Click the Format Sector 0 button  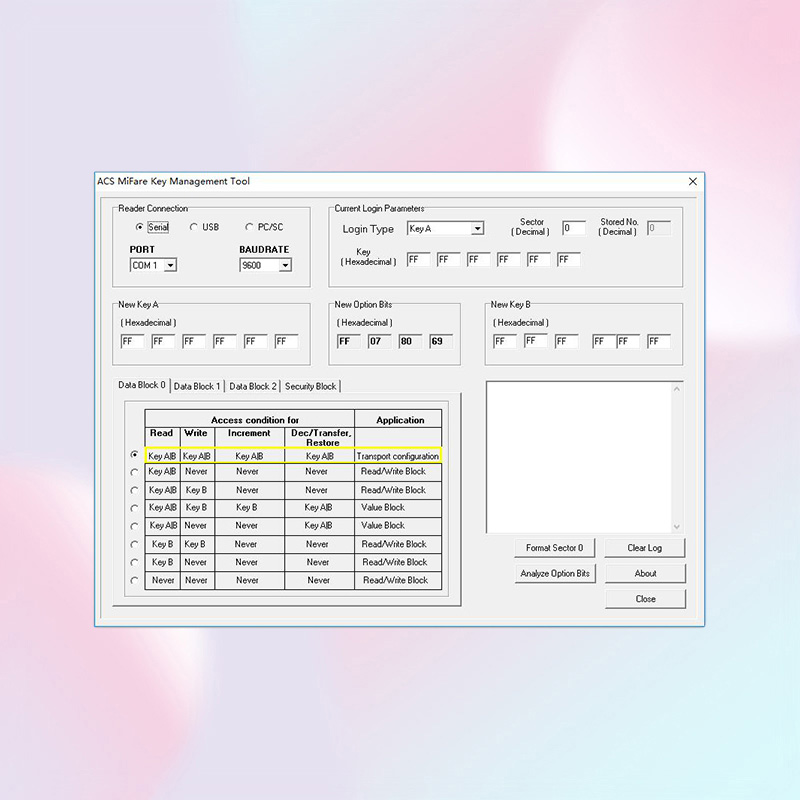[x=555, y=548]
